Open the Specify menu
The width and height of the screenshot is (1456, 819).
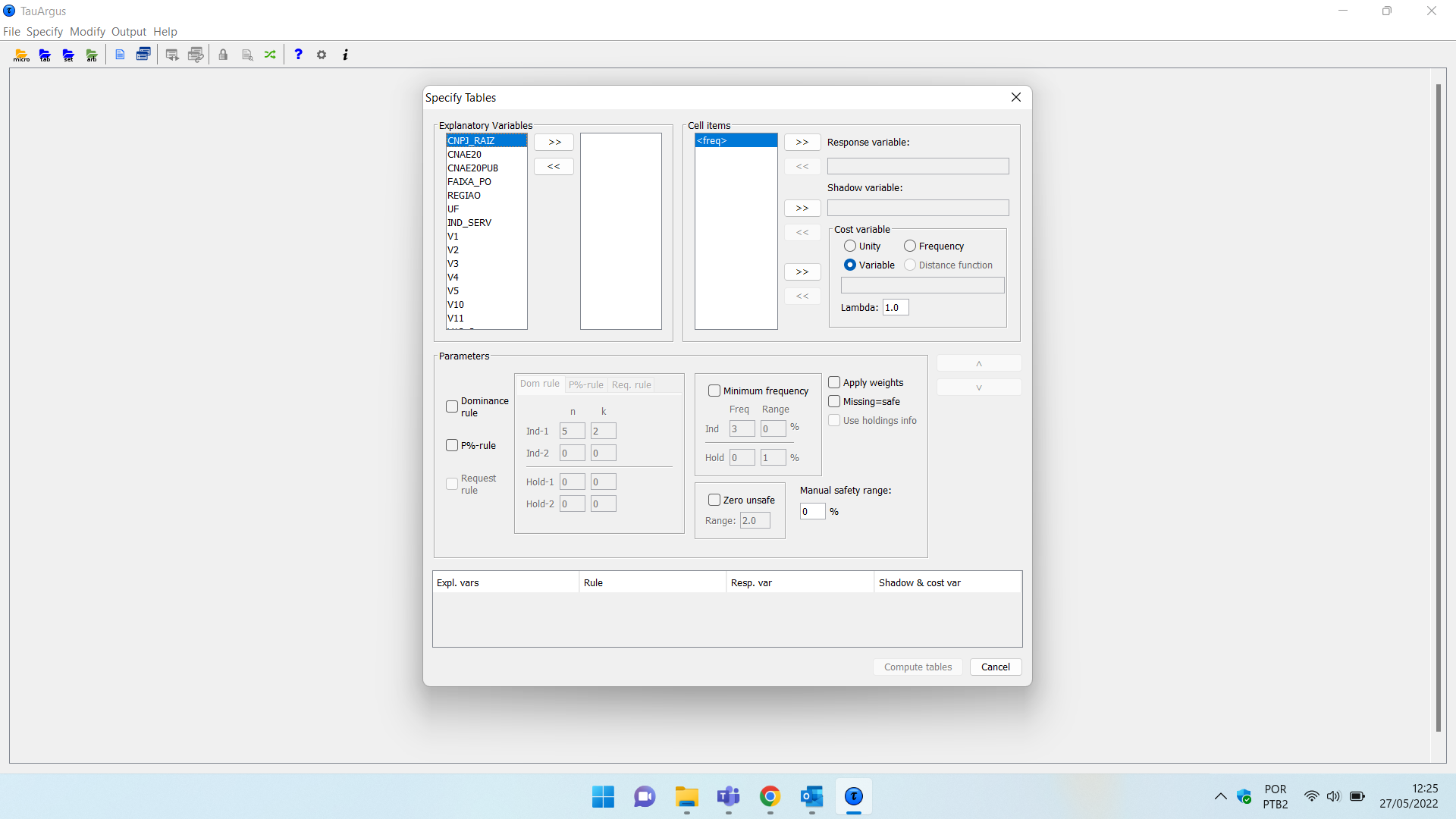(44, 31)
